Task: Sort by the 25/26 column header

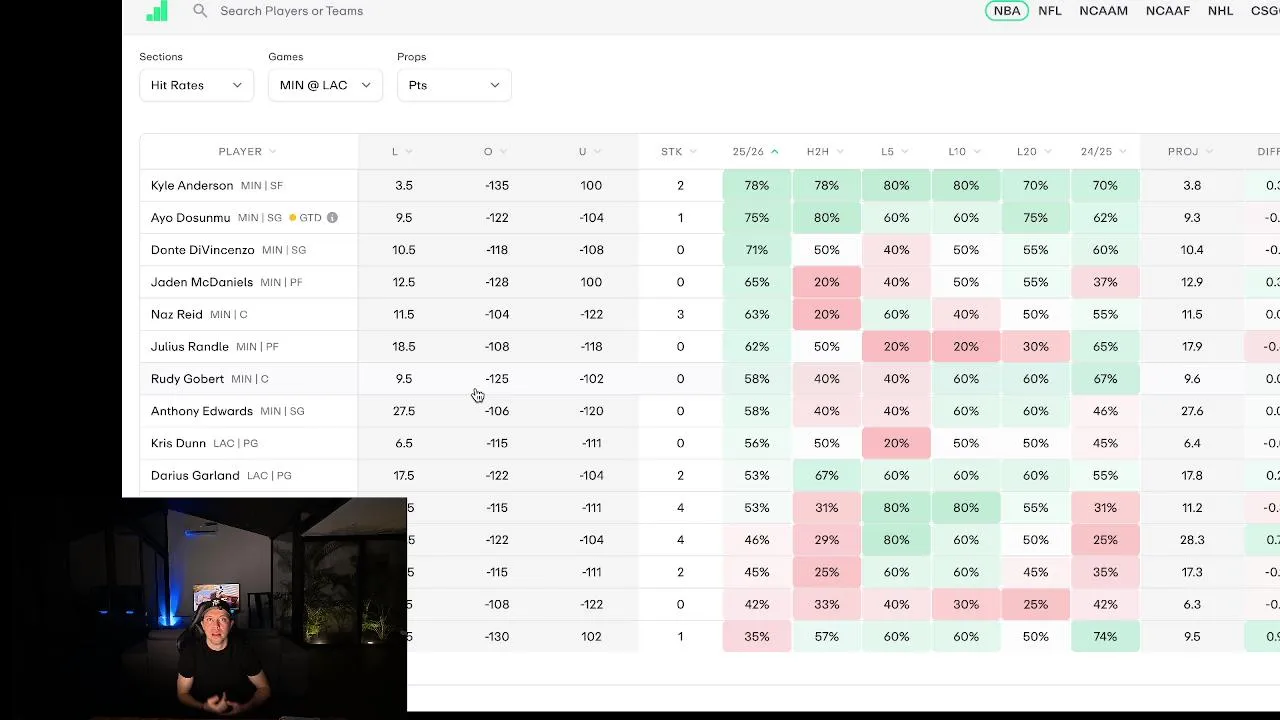Action: [755, 152]
